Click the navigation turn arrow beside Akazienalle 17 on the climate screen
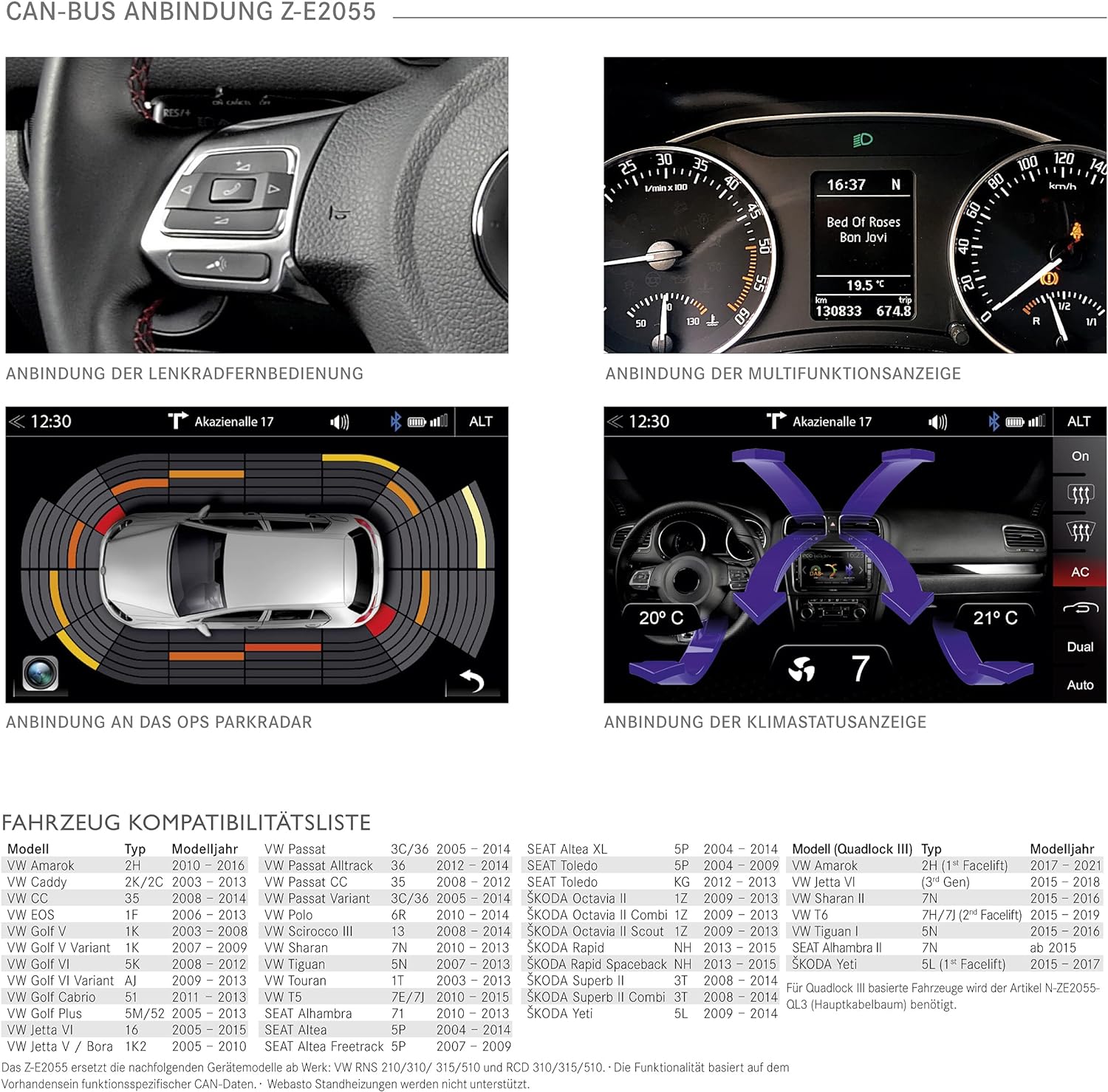Image resolution: width=1108 pixels, height=1092 pixels. [775, 421]
